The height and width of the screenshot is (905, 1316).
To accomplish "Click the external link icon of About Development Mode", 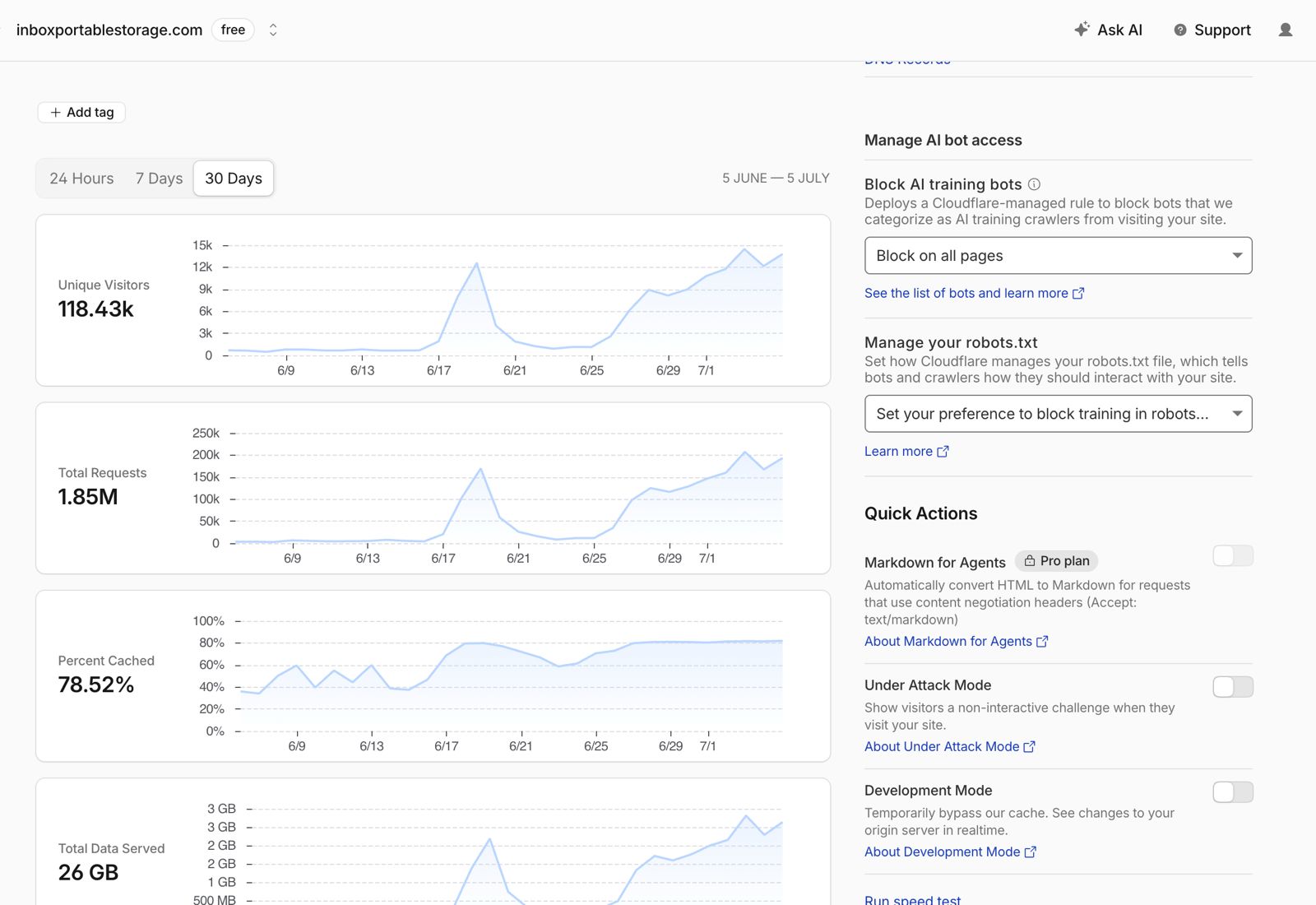I will click(x=1030, y=852).
